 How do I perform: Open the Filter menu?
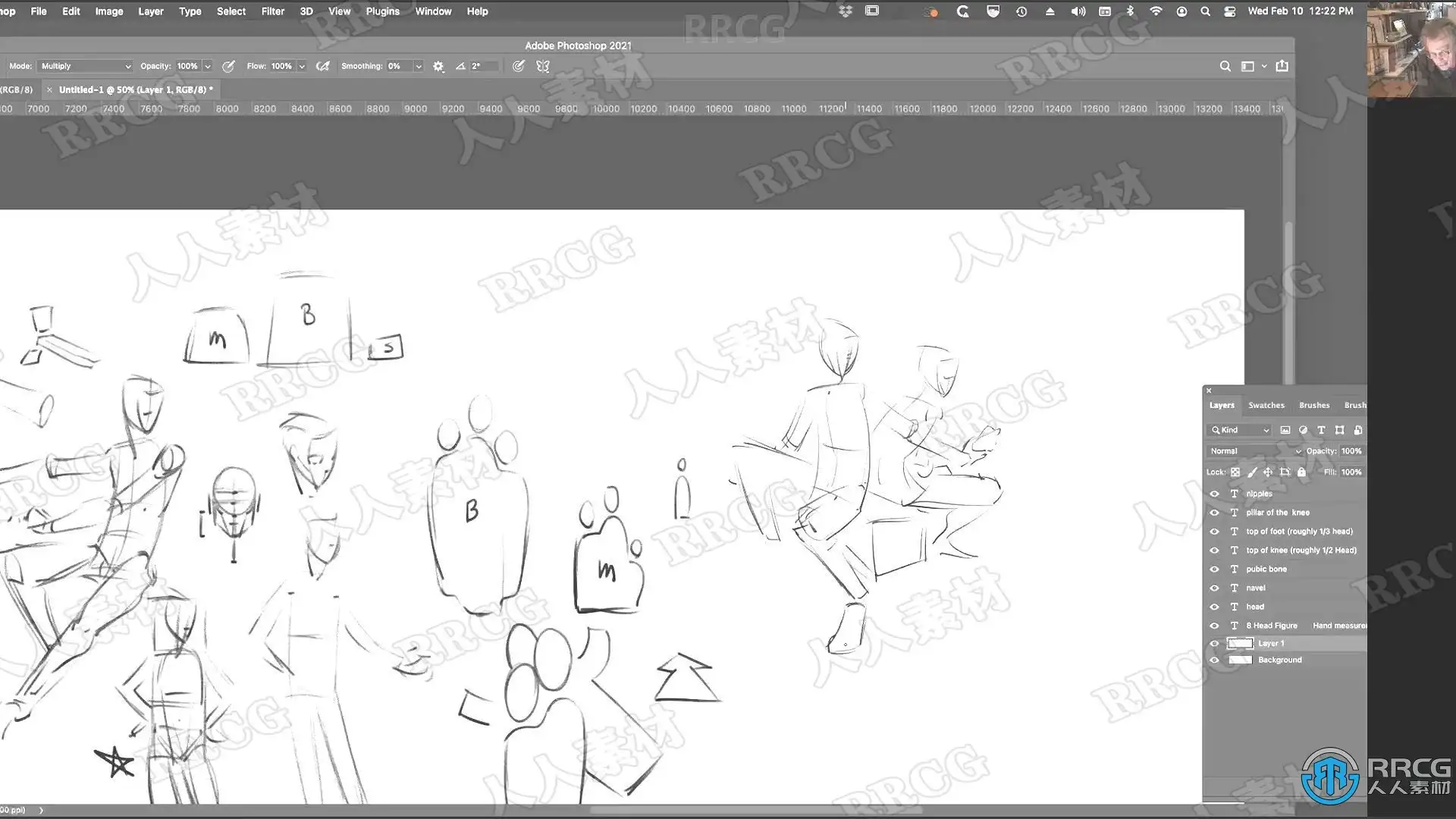272,11
